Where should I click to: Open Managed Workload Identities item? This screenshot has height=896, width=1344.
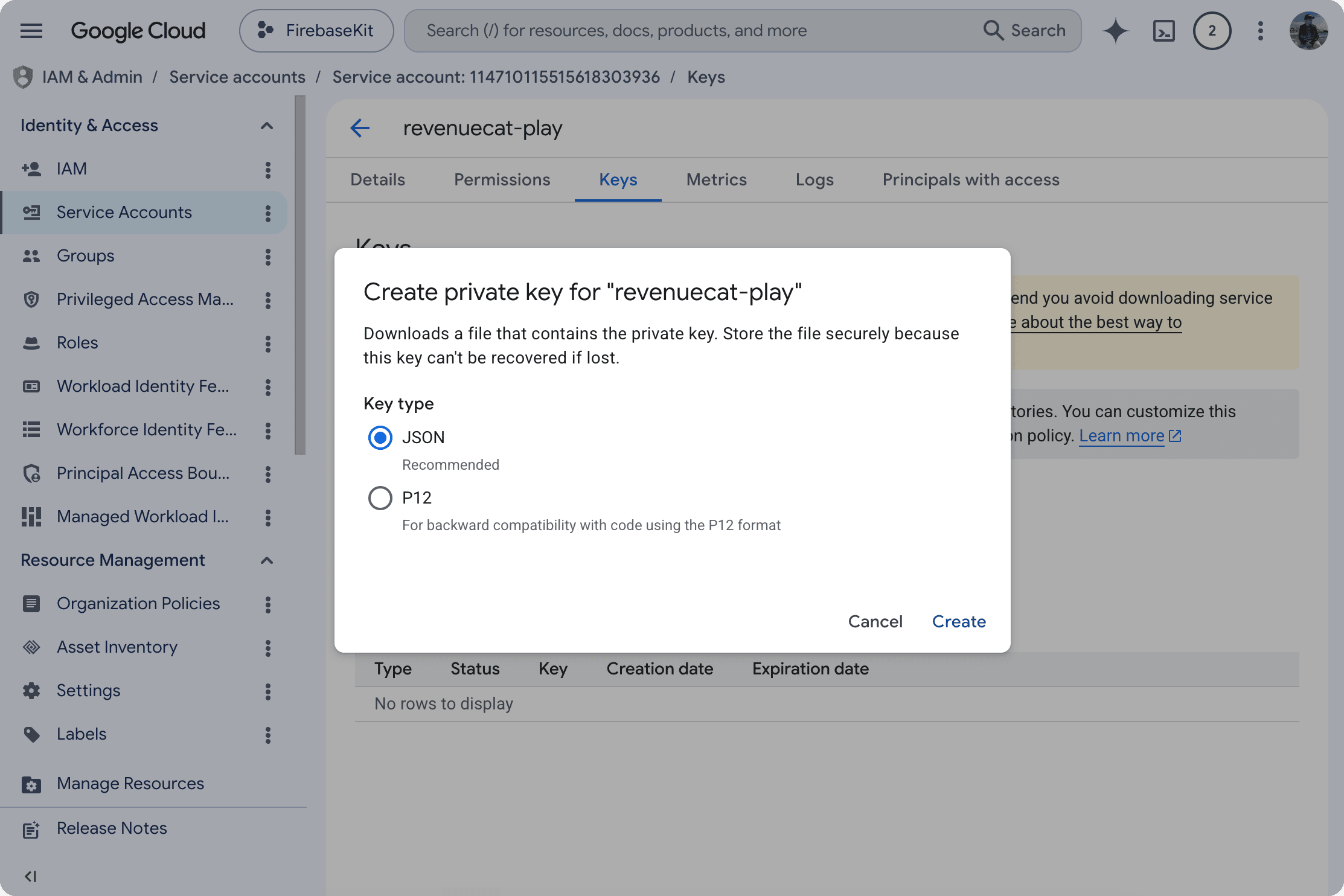(142, 517)
